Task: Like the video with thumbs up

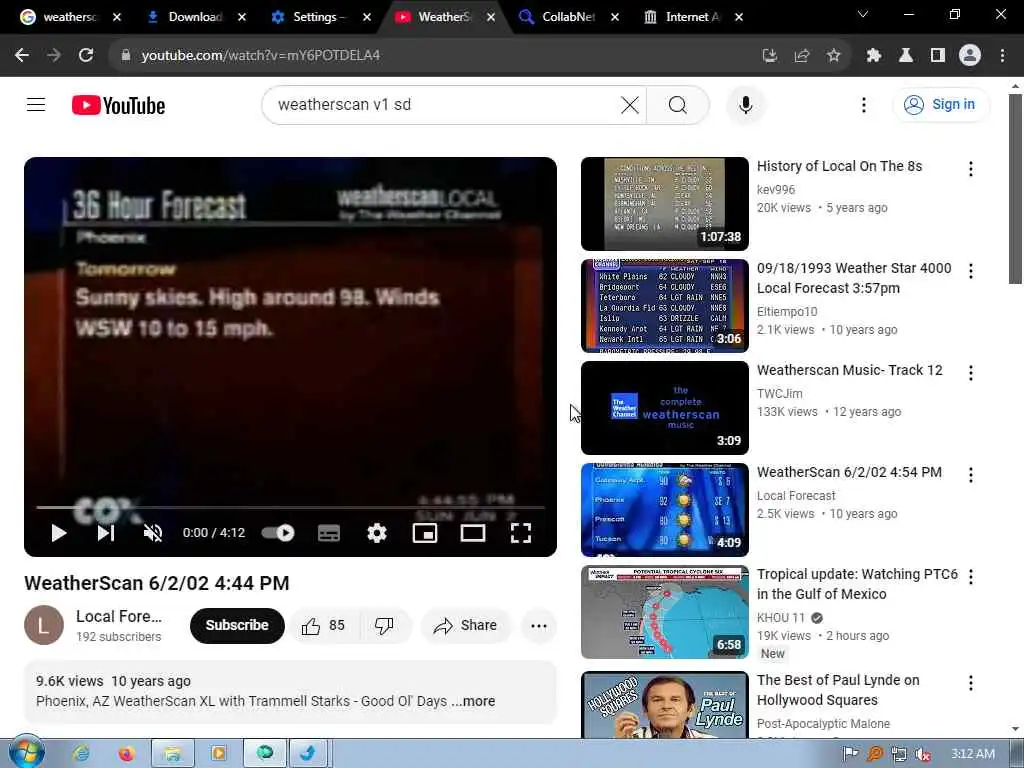Action: [323, 626]
